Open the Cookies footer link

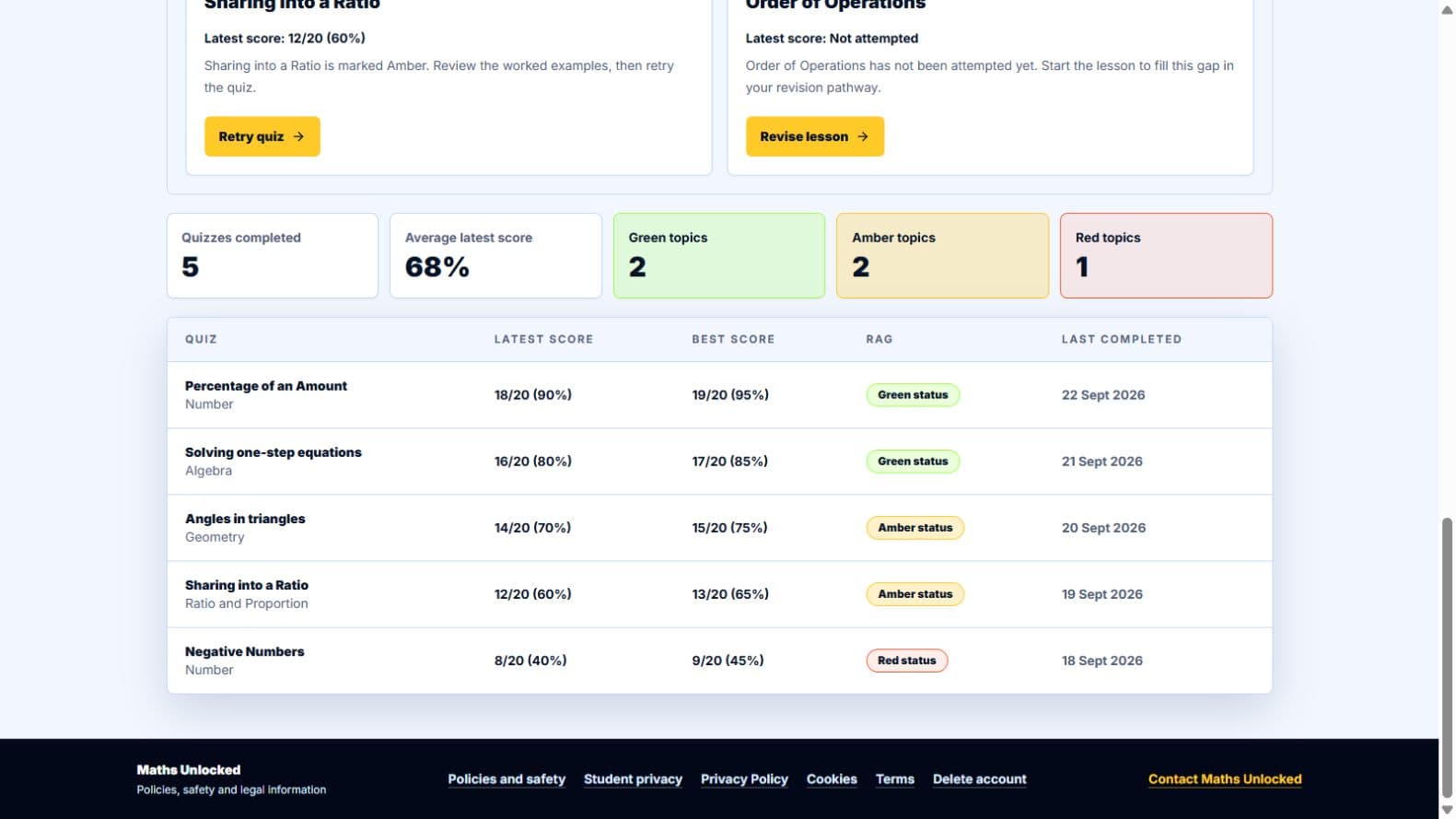coord(832,779)
